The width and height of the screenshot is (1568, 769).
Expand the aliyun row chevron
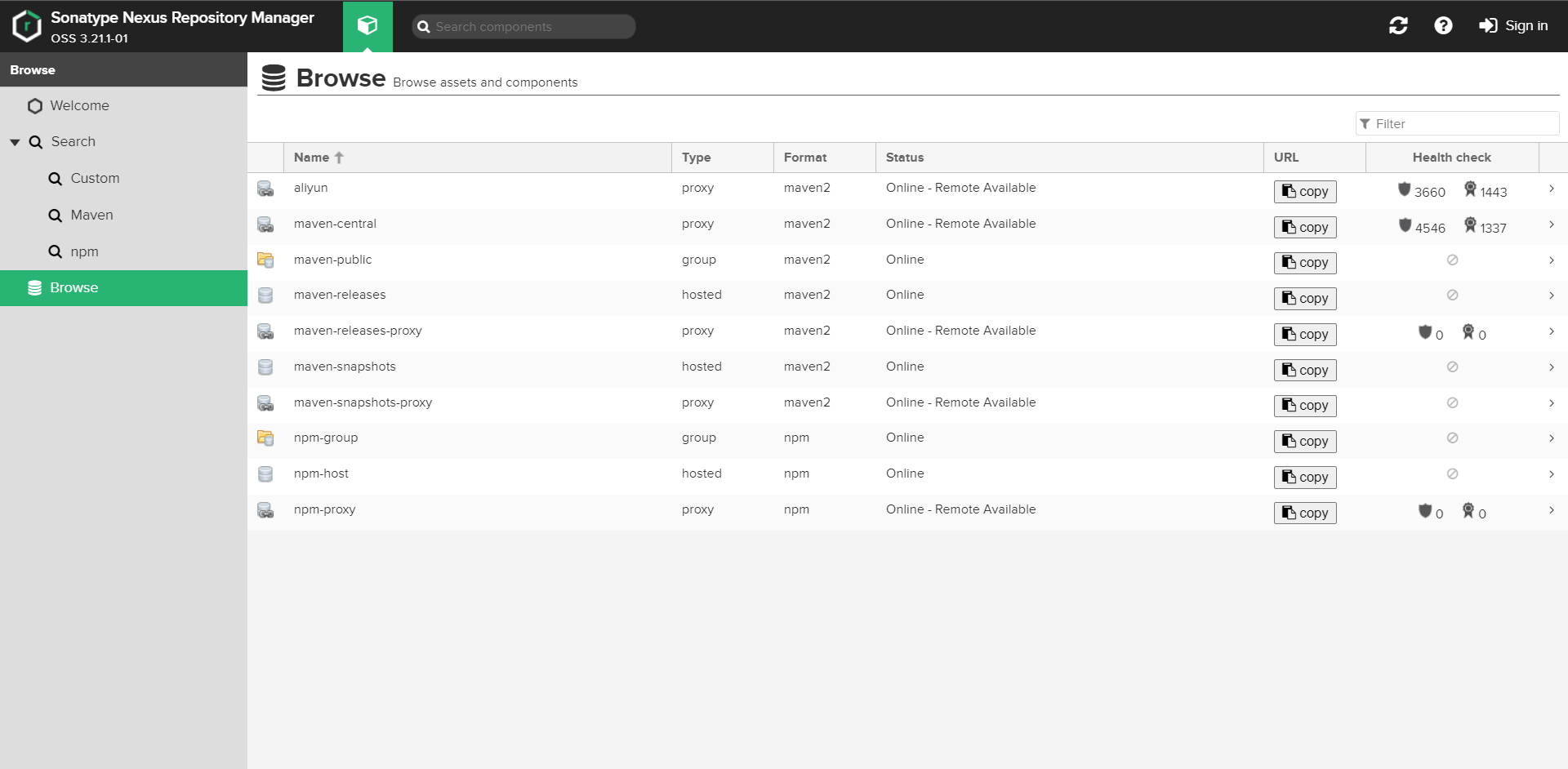[1552, 189]
